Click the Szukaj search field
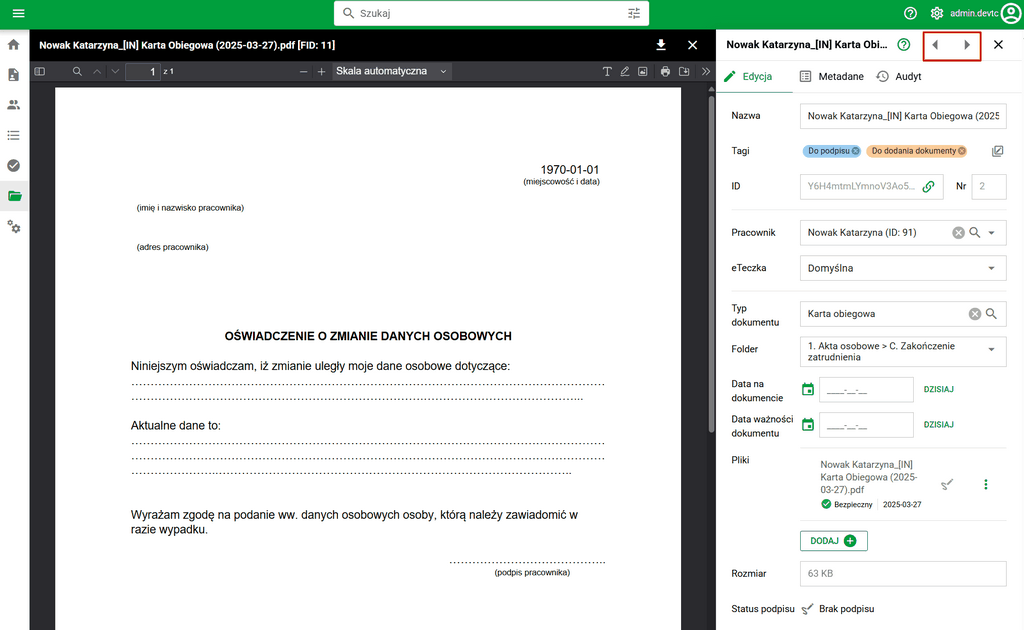Screen dimensions: 1024x630 tap(490, 13)
